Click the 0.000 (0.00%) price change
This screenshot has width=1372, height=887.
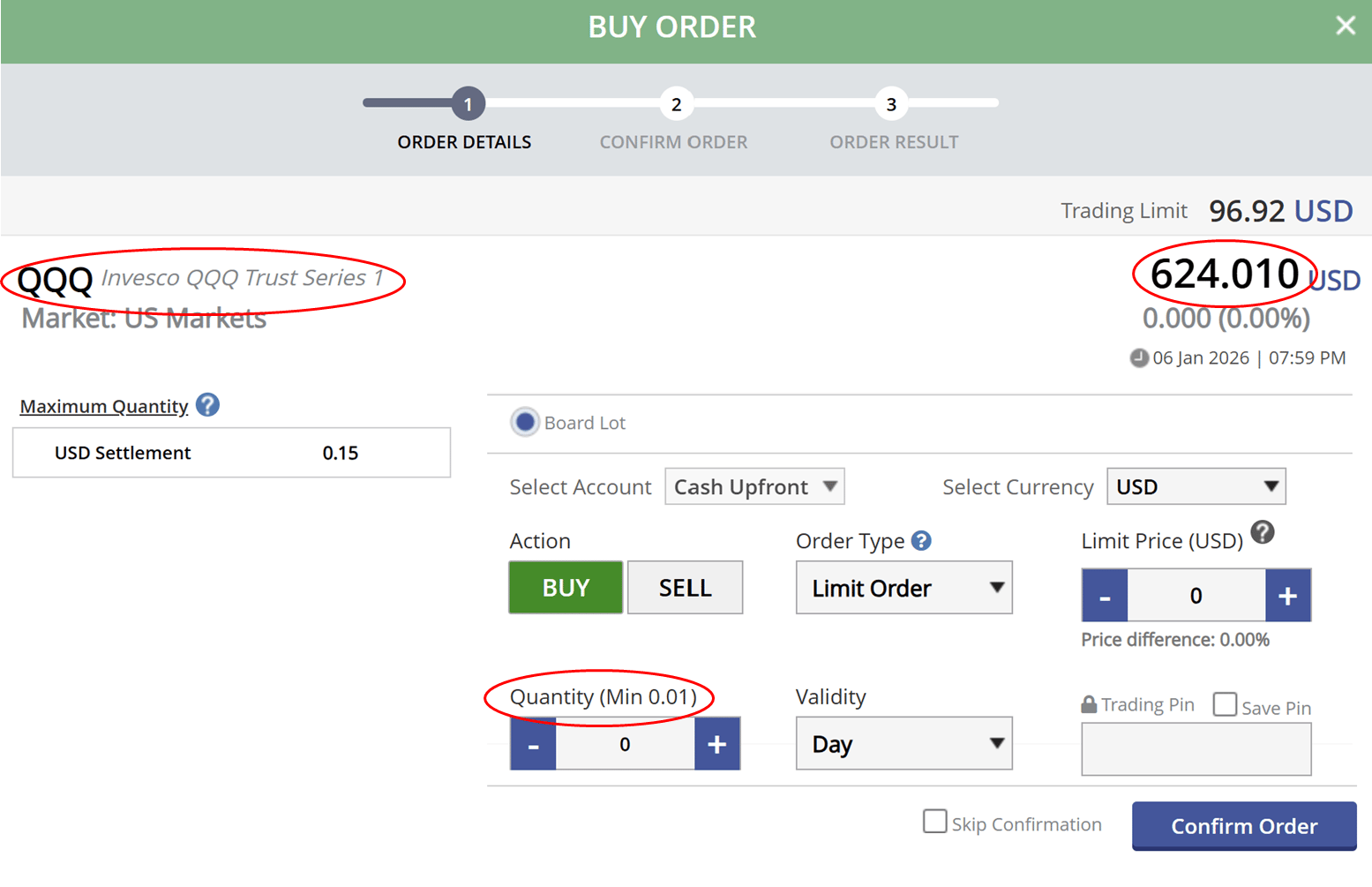click(1226, 318)
